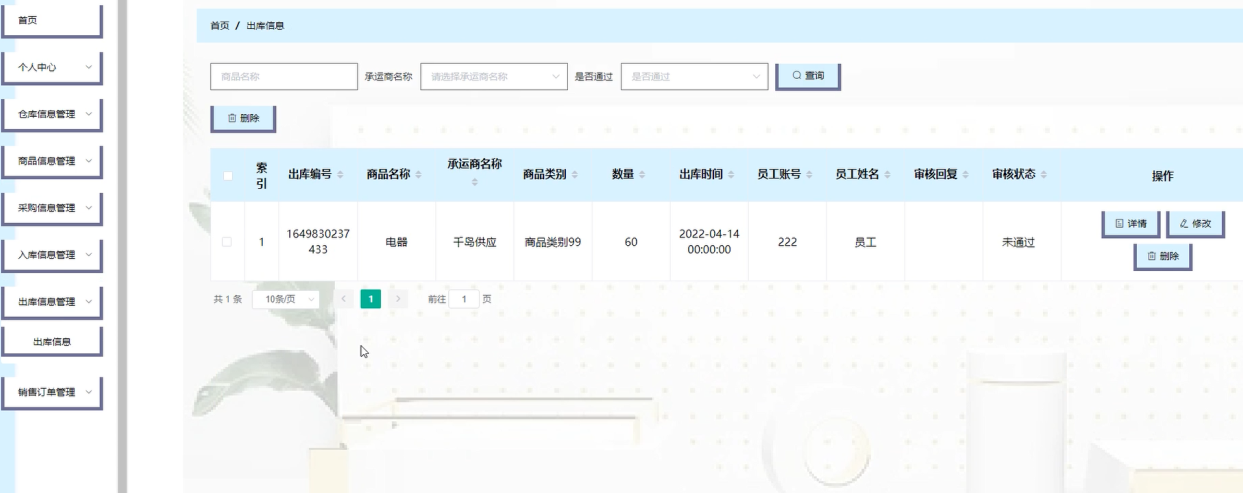This screenshot has width=1243, height=493.
Task: Click the 查询 search button
Action: coord(808,76)
